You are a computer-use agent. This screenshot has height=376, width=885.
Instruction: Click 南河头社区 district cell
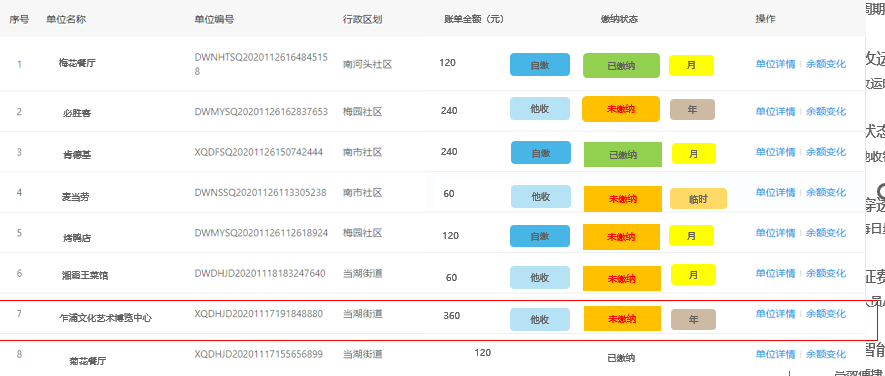(x=367, y=64)
